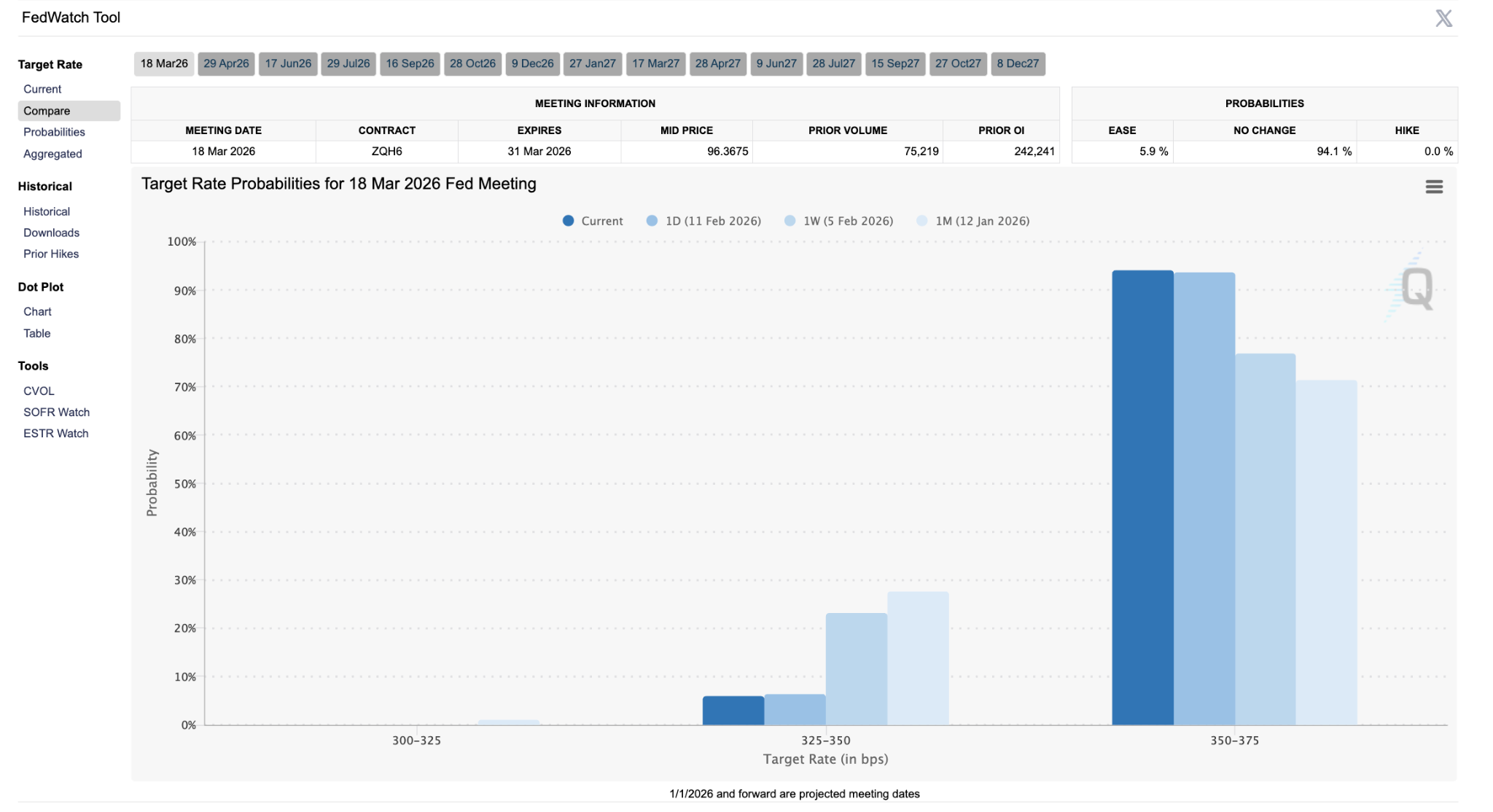The height and width of the screenshot is (812, 1493).
Task: Launch the CVOL tool
Action: pyautogui.click(x=39, y=391)
